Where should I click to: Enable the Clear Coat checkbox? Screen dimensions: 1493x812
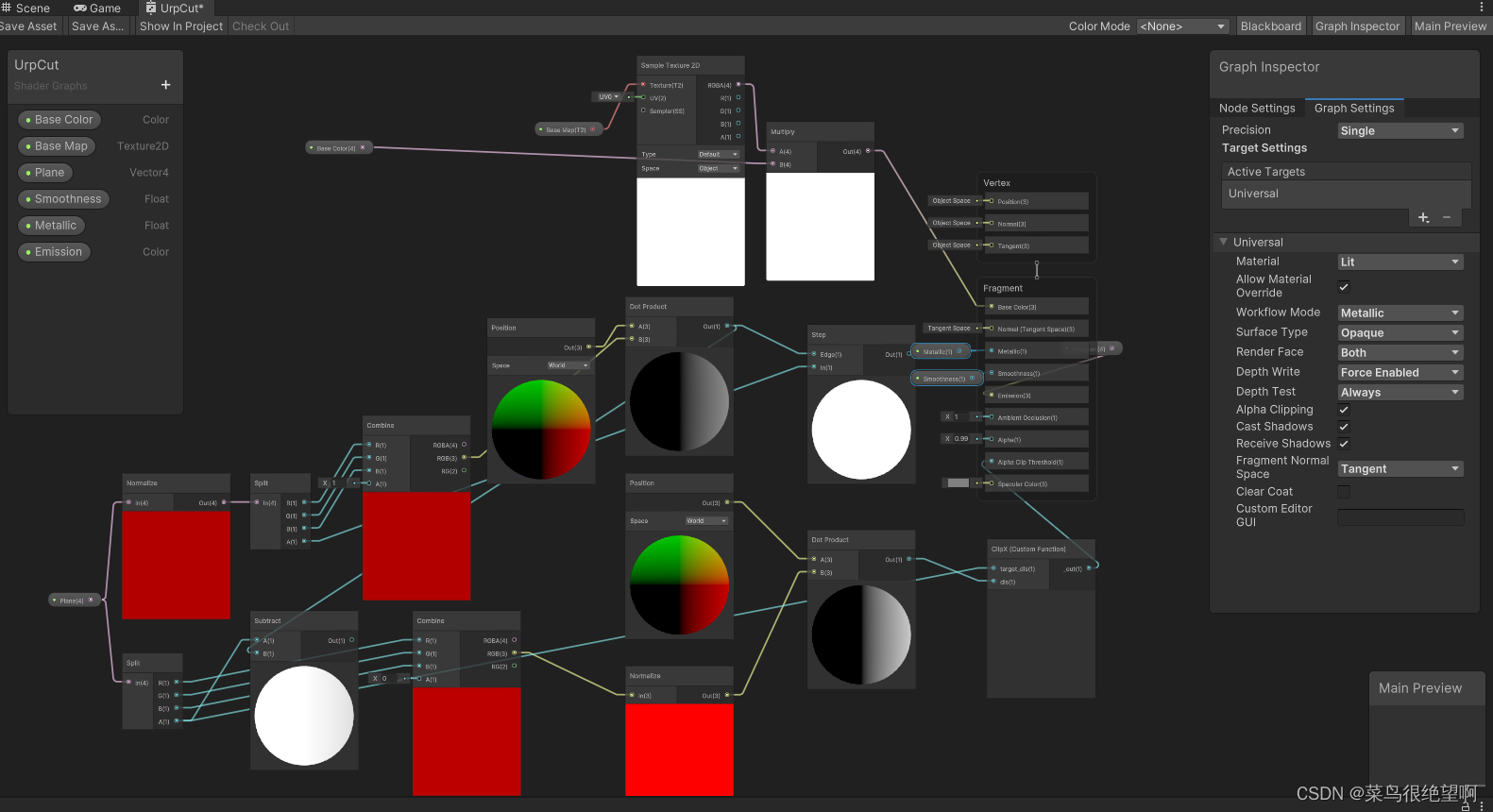point(1344,492)
